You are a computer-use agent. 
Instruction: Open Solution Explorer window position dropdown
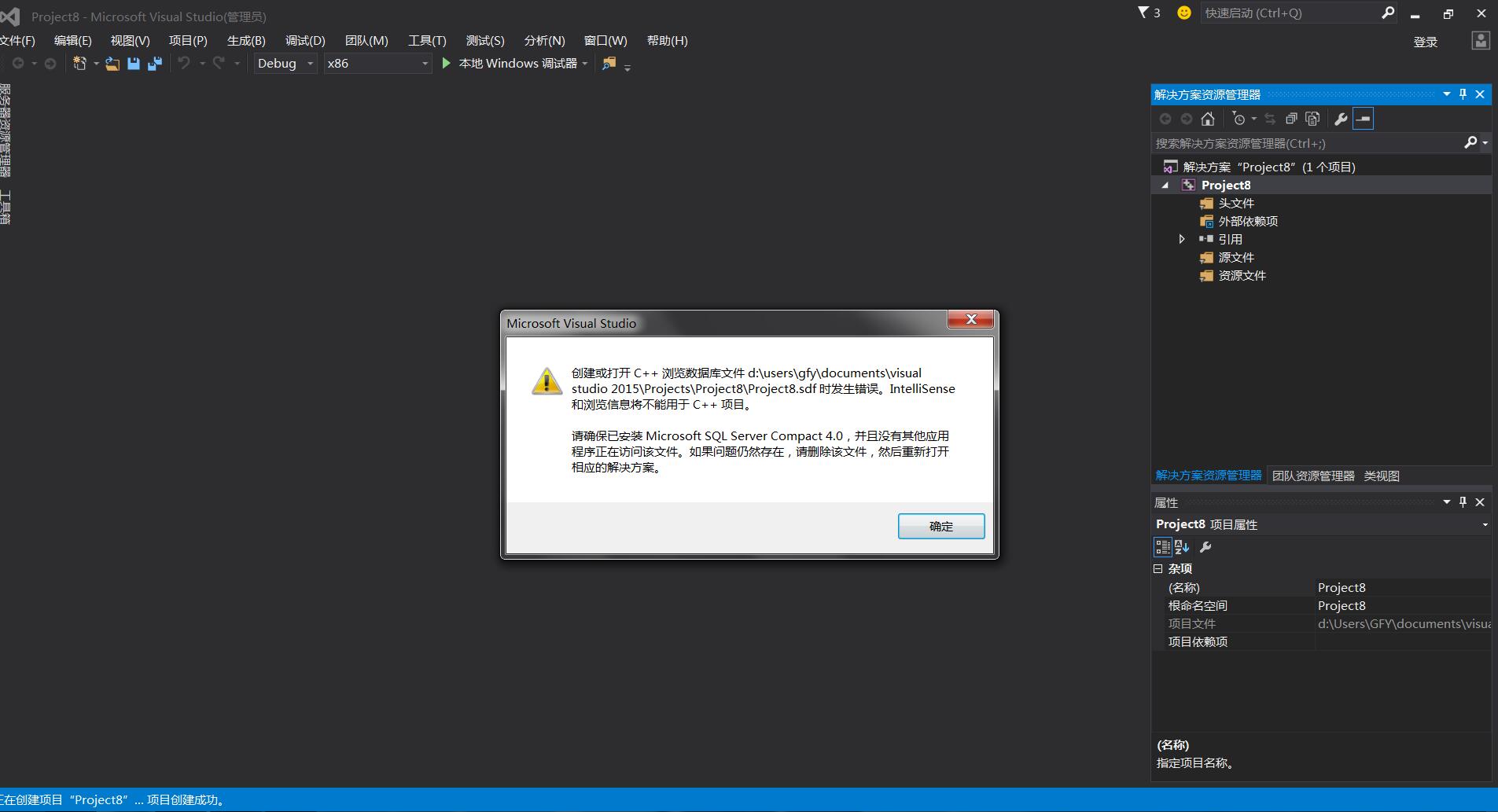click(1446, 94)
